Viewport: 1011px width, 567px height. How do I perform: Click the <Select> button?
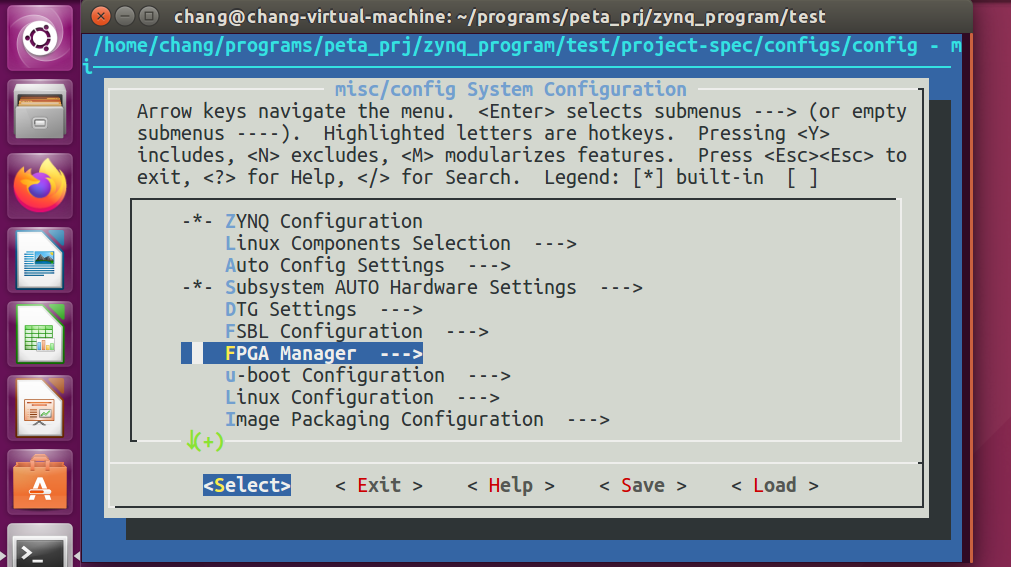tap(247, 485)
